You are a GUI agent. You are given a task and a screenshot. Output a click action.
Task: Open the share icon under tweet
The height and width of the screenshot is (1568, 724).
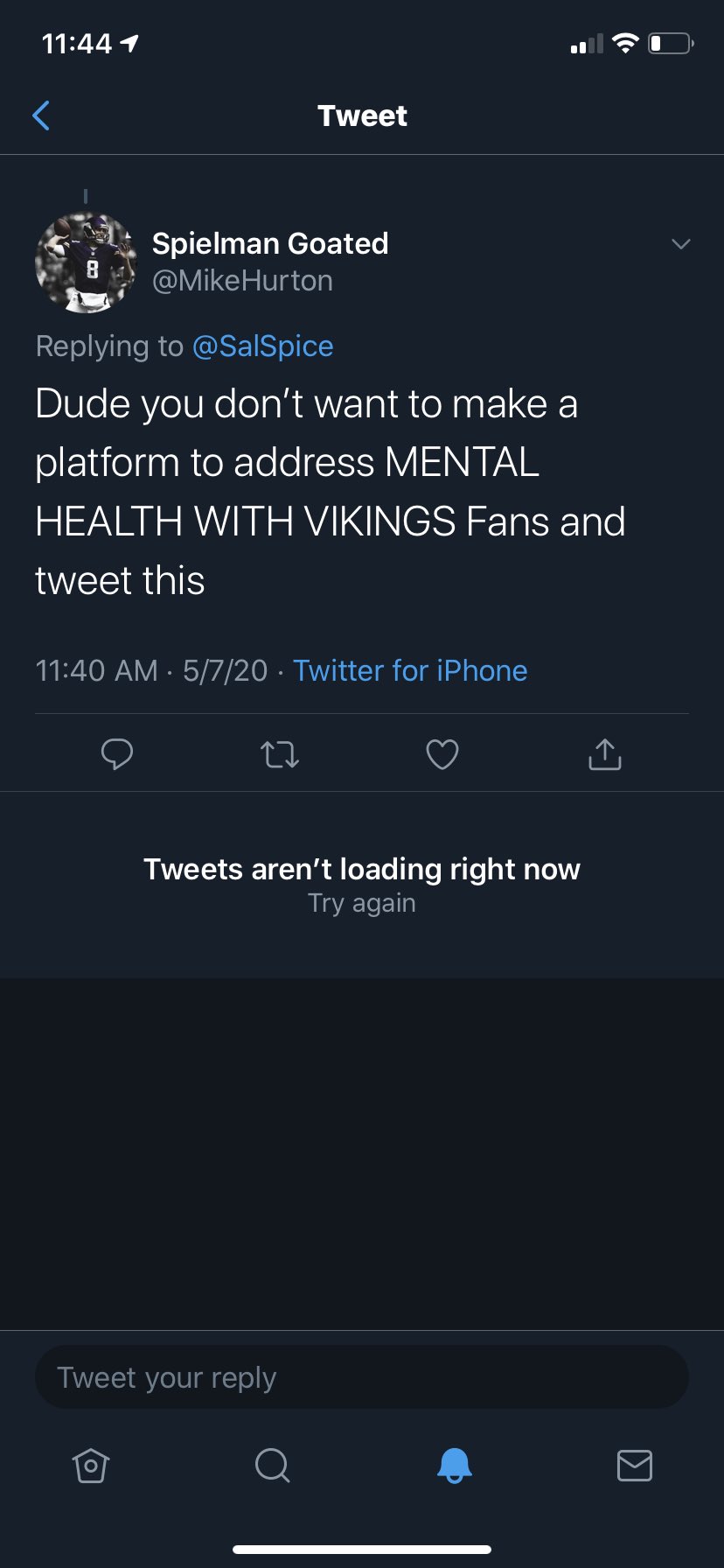[605, 753]
